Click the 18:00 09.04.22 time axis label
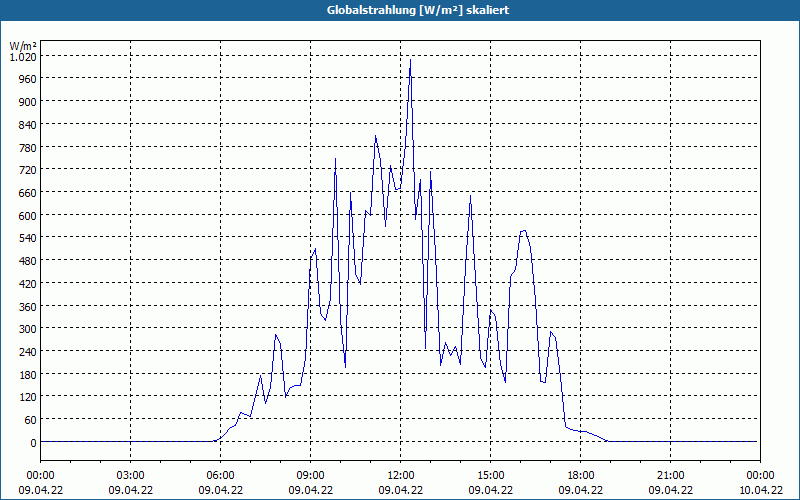 pyautogui.click(x=581, y=483)
